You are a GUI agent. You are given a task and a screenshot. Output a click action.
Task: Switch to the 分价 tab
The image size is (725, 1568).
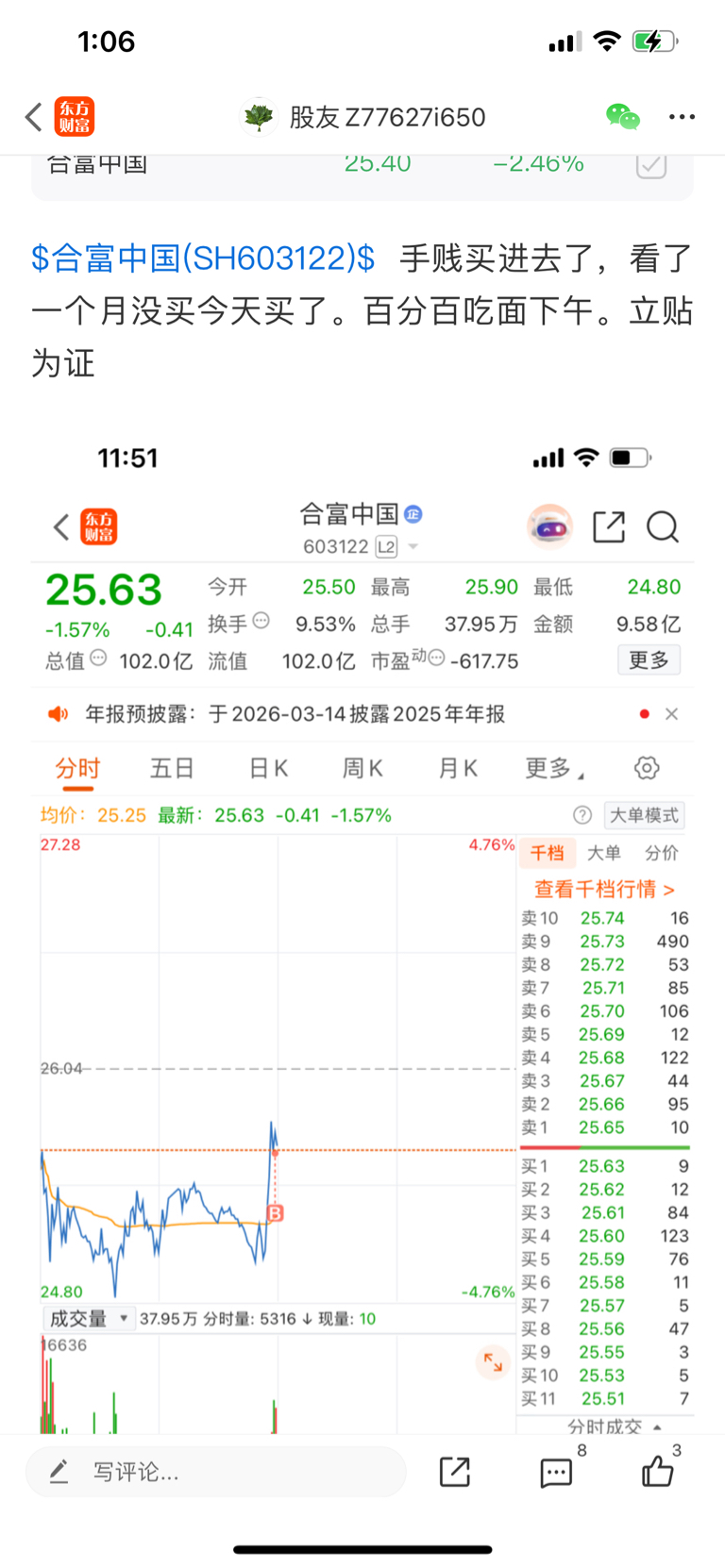[662, 853]
